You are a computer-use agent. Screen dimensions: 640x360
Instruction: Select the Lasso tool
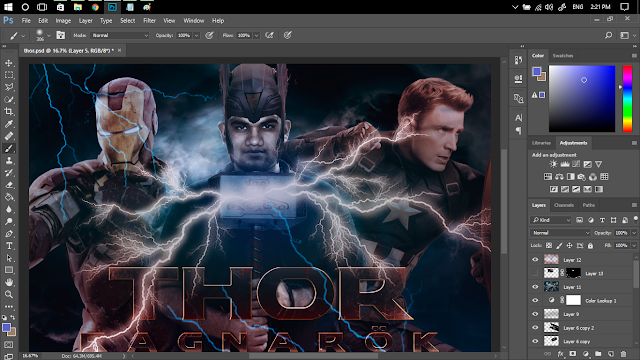(9, 87)
